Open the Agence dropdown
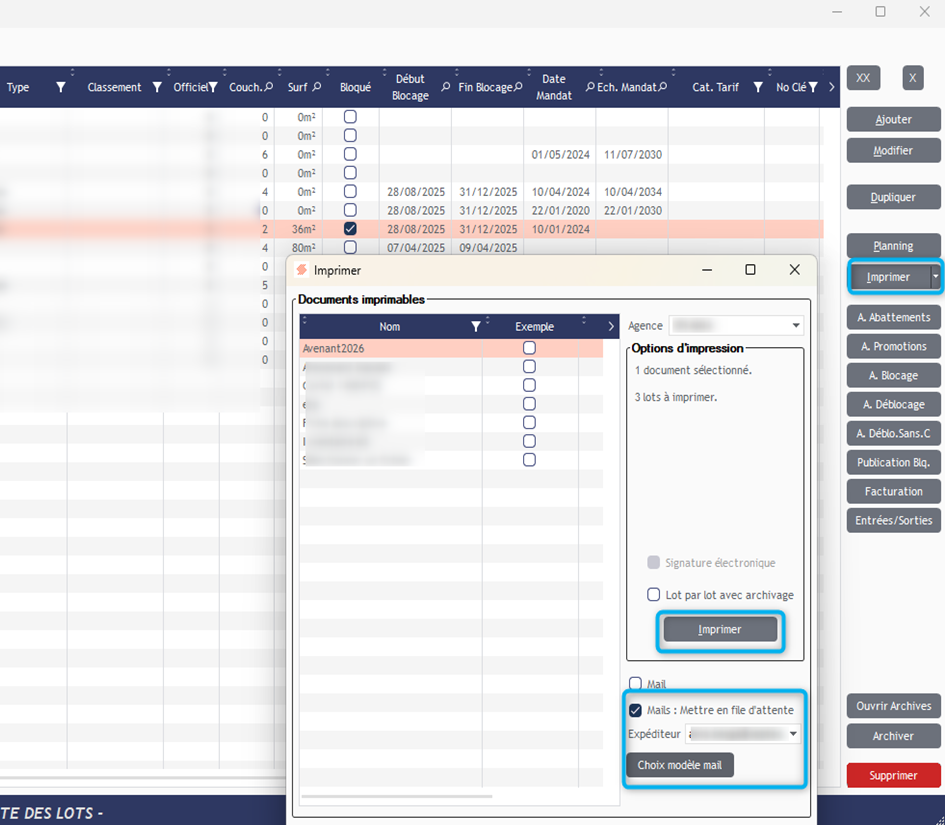 [796, 326]
